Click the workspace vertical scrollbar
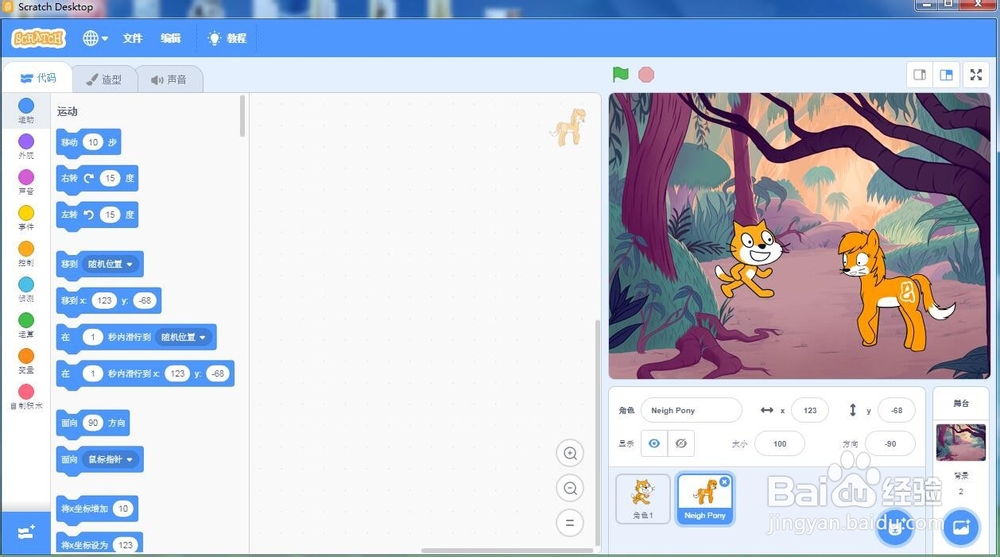1000x557 pixels. 597,433
